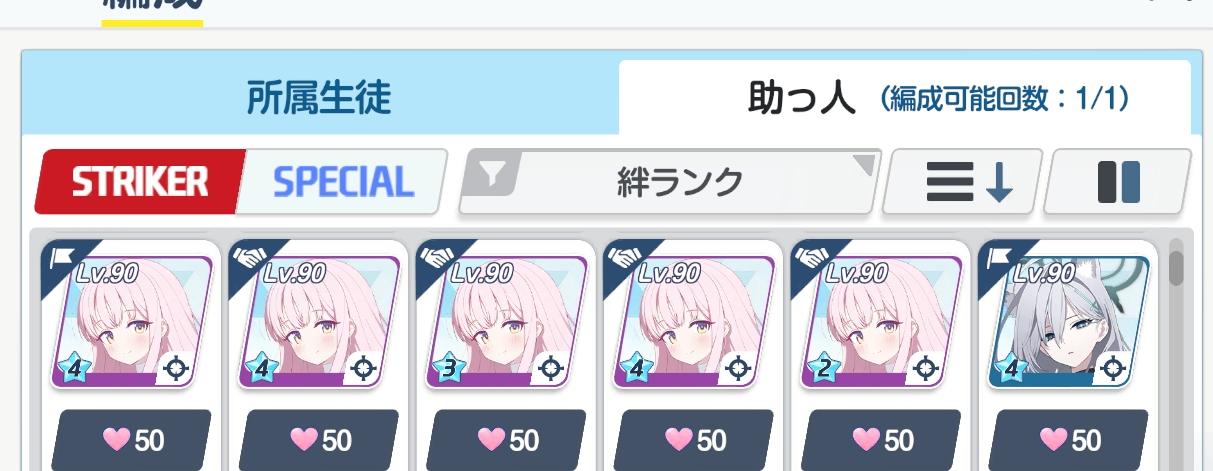Click the vertical scrollbar handle beside the student list
This screenshot has width=1213, height=471.
tap(1176, 267)
